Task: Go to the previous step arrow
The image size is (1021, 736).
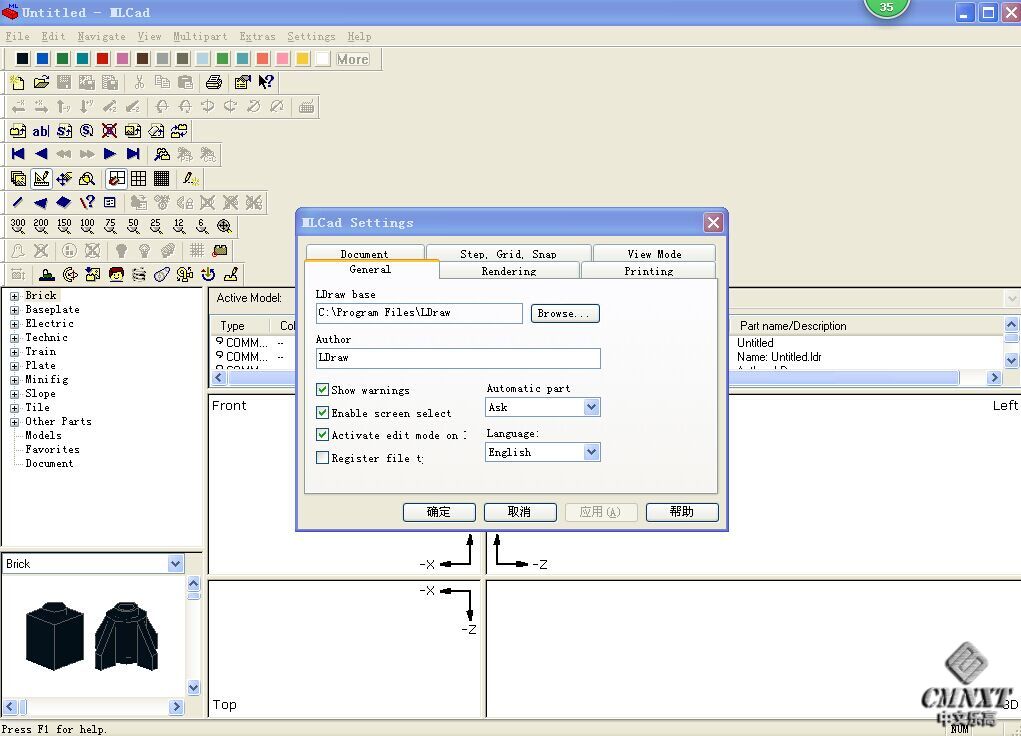Action: (41, 154)
